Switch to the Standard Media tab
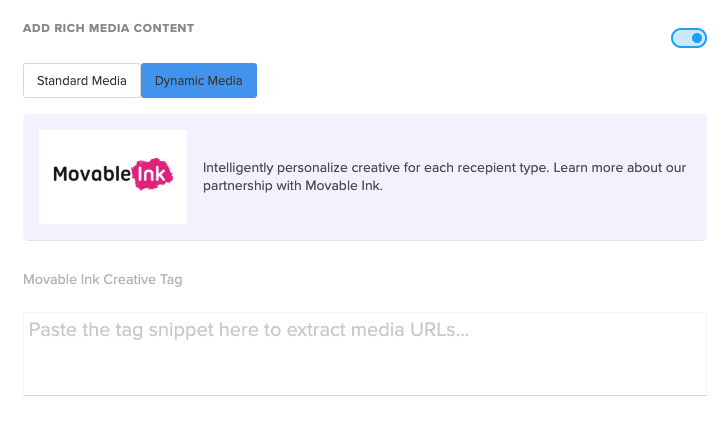The height and width of the screenshot is (423, 728). point(82,81)
